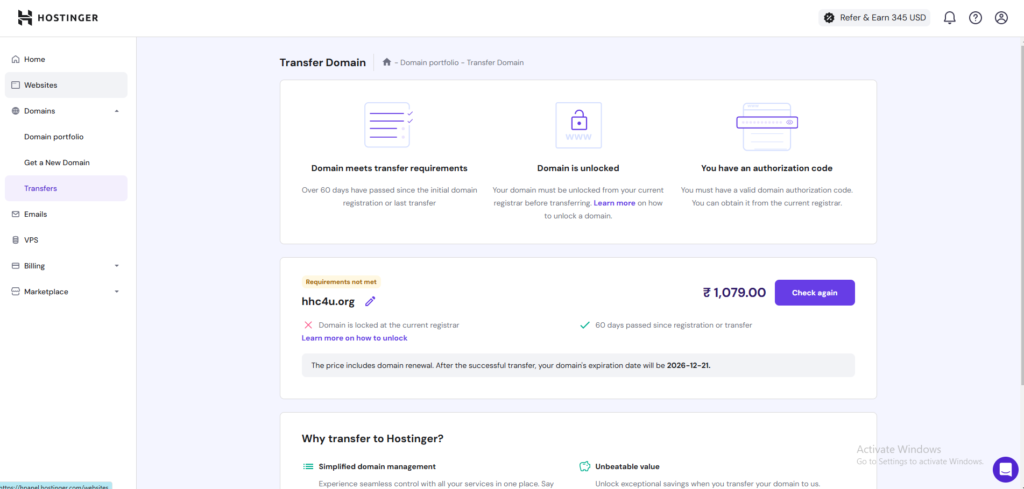Open Emails in sidebar
The width and height of the screenshot is (1024, 489).
[x=66, y=214]
